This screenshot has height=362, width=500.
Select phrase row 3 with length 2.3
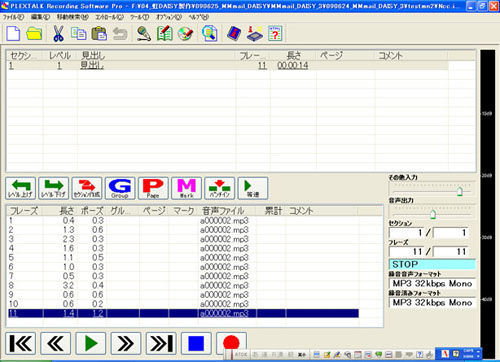(x=183, y=239)
